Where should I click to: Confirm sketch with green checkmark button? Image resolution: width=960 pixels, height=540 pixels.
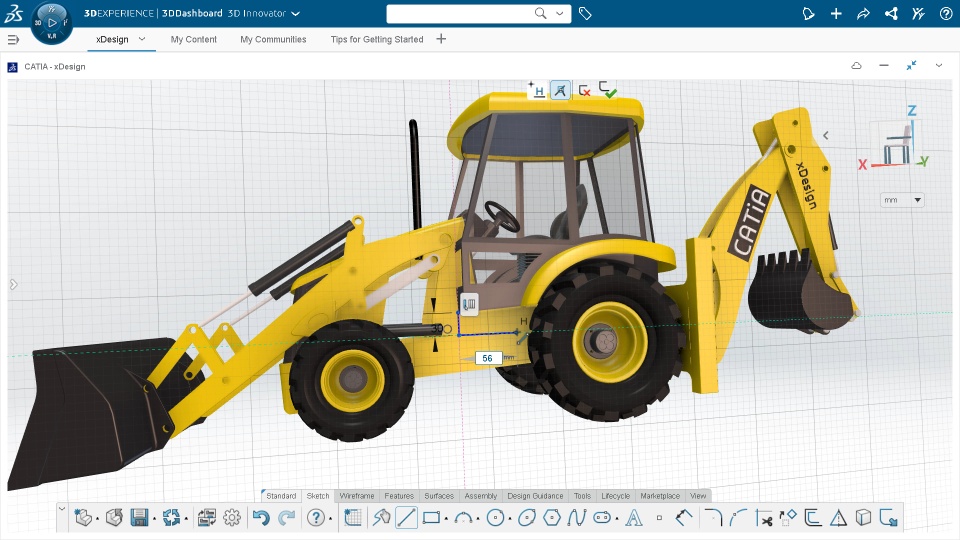[608, 90]
